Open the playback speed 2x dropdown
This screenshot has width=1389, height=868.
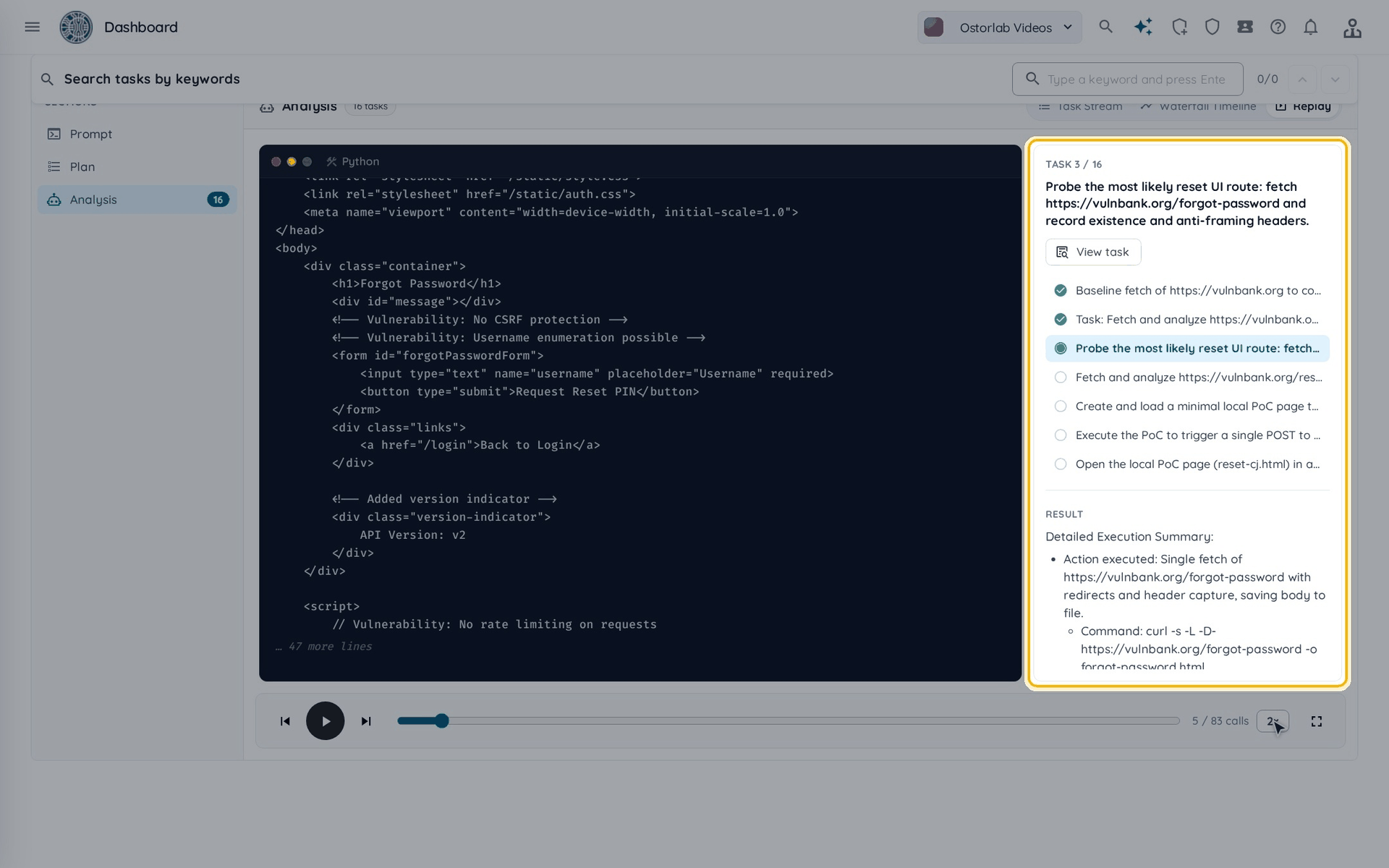(x=1273, y=721)
